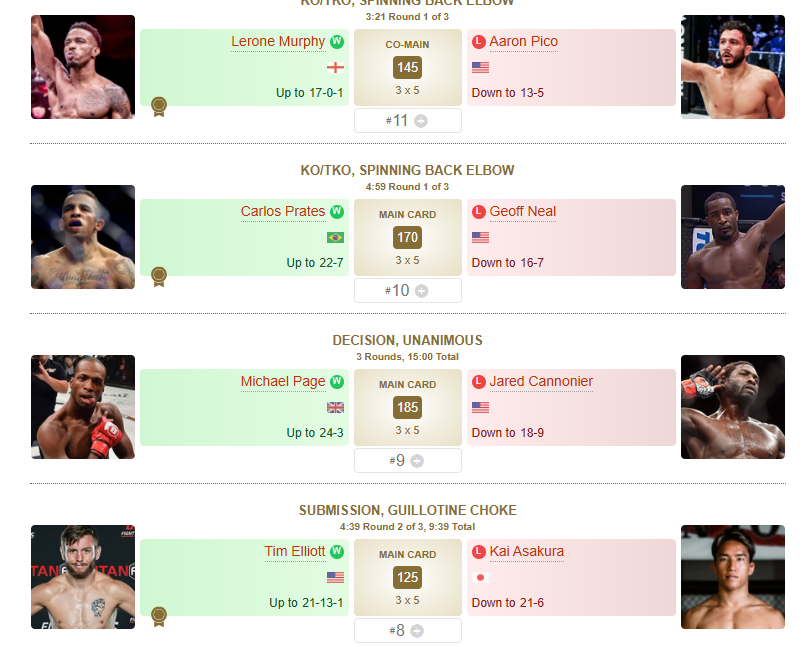Click the 170 weight class badge
The image size is (804, 647).
[x=408, y=237]
